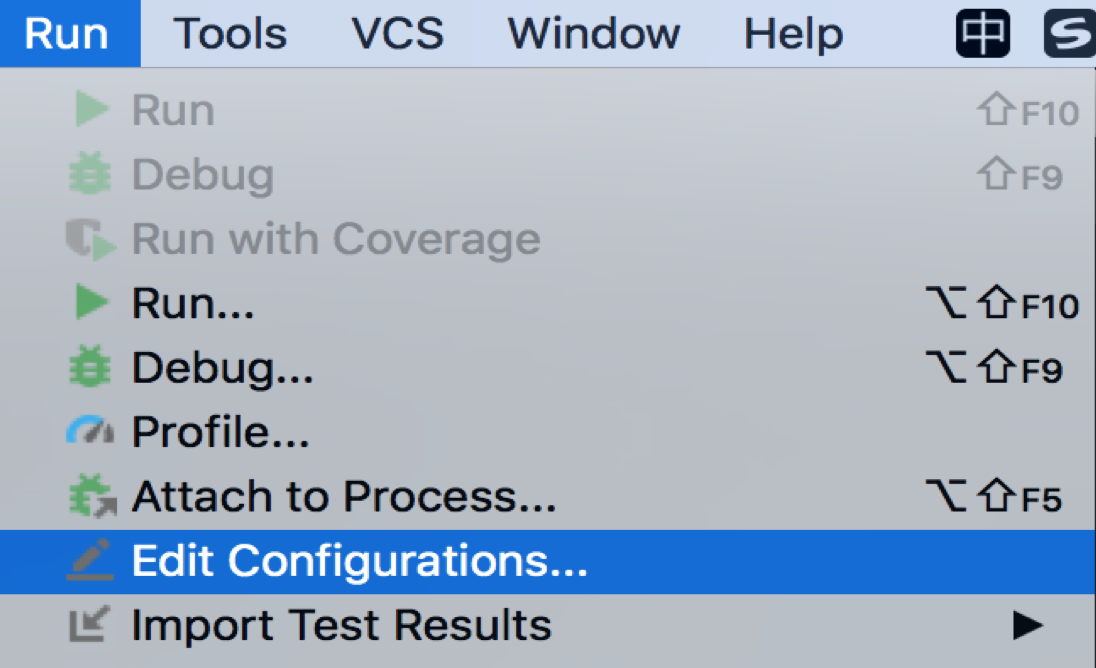Click the Chinese input method icon
Image resolution: width=1096 pixels, height=668 pixels.
983,33
